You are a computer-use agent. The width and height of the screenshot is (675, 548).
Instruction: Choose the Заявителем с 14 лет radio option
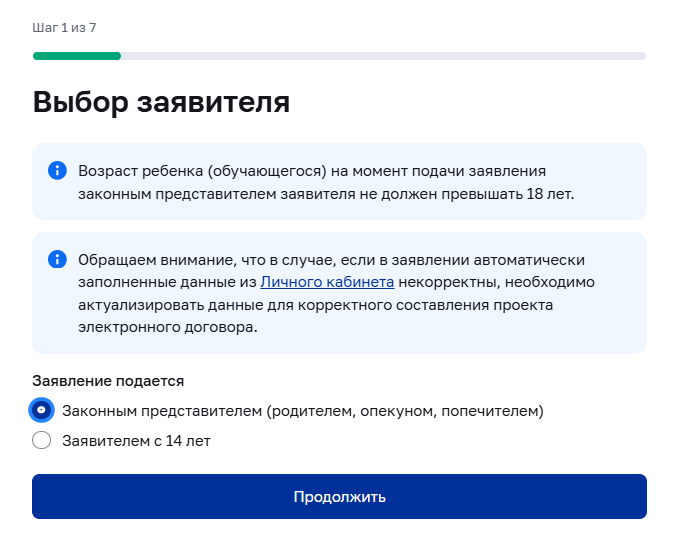[41, 440]
